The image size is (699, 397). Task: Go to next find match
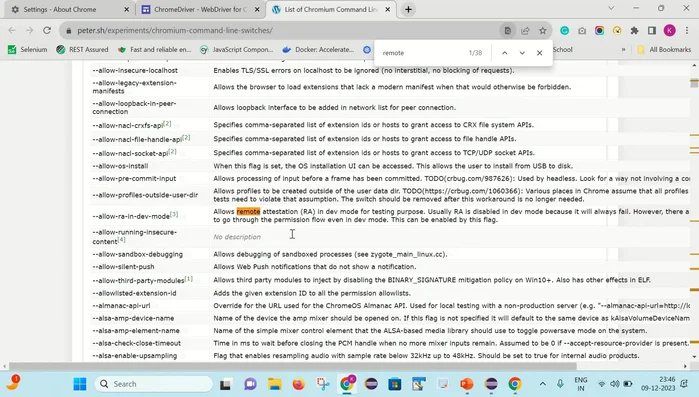522,53
